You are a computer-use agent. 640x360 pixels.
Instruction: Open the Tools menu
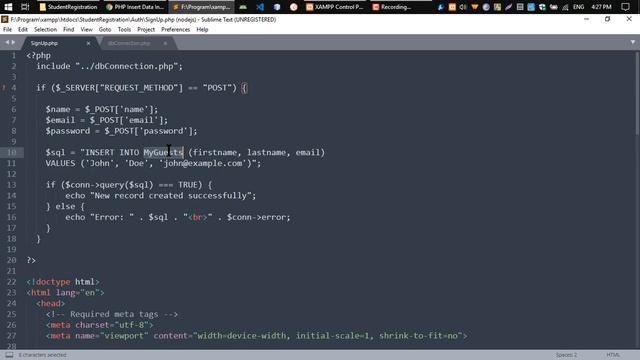tap(124, 29)
